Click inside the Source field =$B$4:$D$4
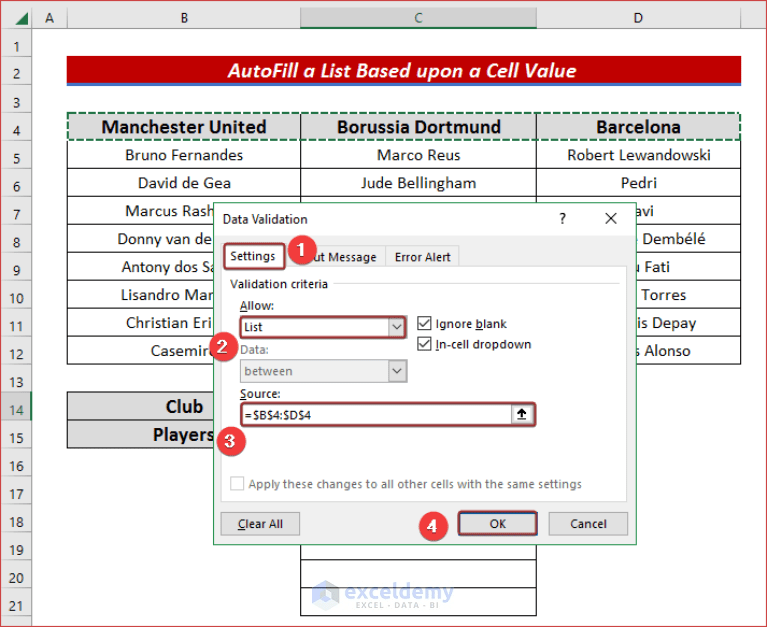 pyautogui.click(x=377, y=415)
